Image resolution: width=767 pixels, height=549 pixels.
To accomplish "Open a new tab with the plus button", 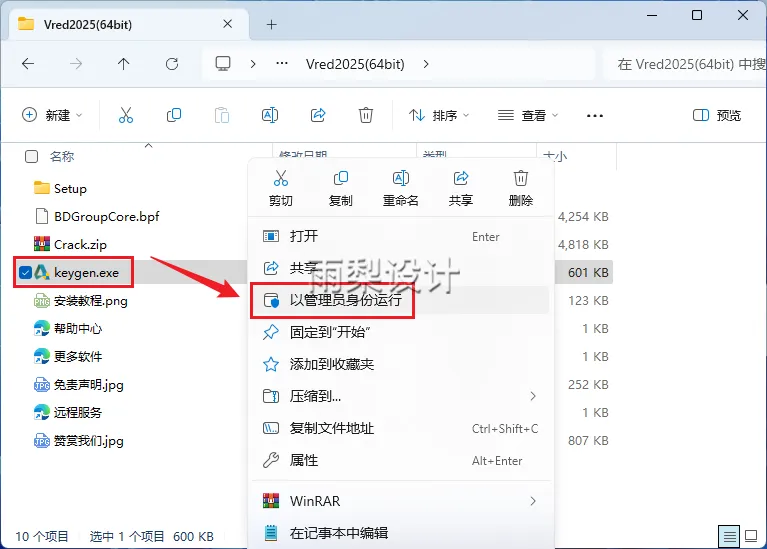I will pyautogui.click(x=271, y=24).
